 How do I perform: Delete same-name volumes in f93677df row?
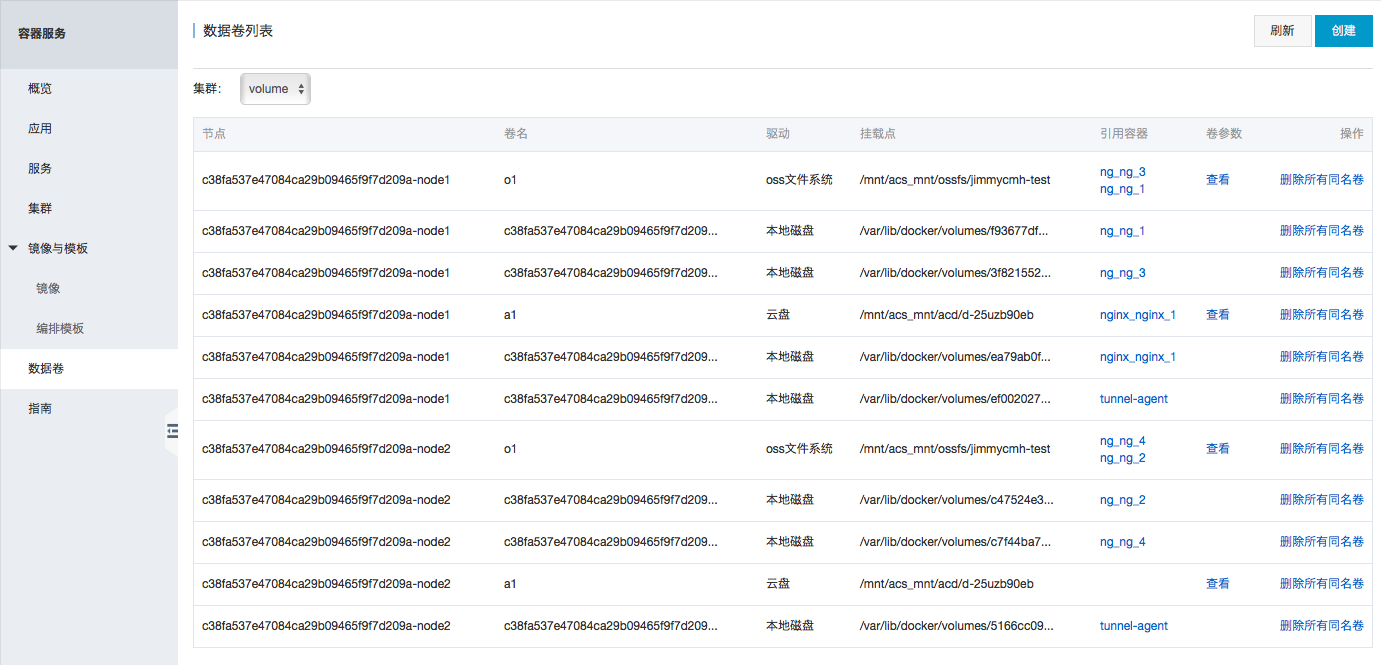(x=1321, y=231)
